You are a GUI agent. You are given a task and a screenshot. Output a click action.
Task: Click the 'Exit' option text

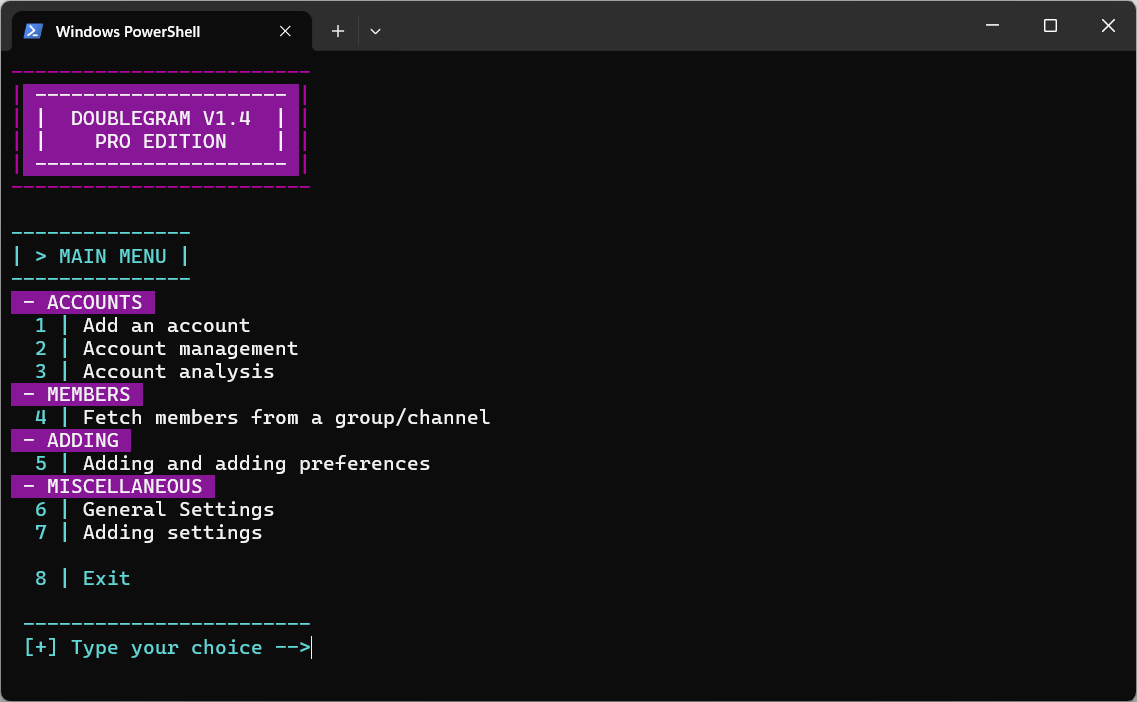[x=106, y=578]
